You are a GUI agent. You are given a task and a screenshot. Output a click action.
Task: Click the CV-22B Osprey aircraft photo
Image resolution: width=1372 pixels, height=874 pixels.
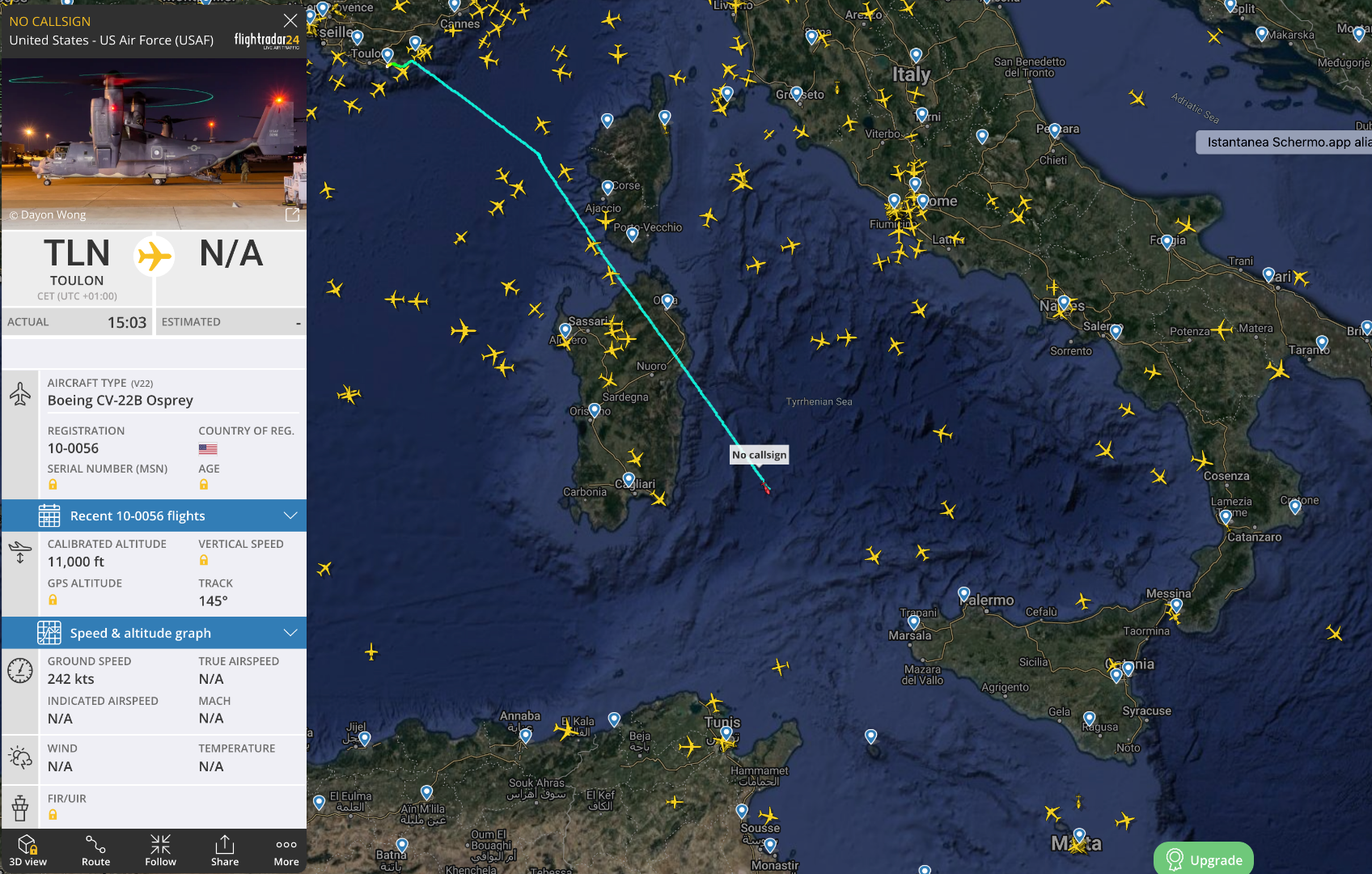[x=154, y=143]
